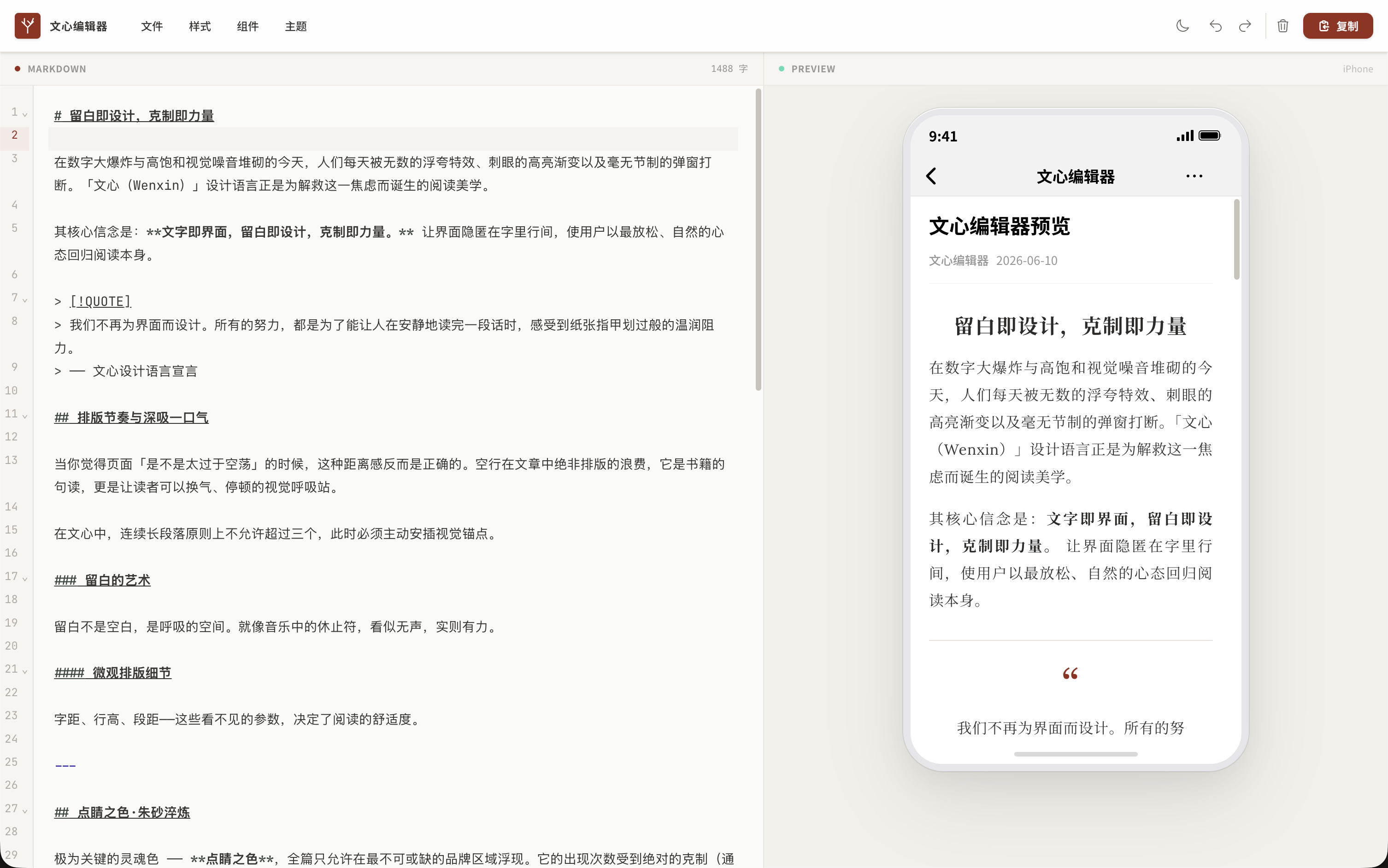Collapse fold arrow at line 7
The width and height of the screenshot is (1388, 868).
(x=25, y=300)
